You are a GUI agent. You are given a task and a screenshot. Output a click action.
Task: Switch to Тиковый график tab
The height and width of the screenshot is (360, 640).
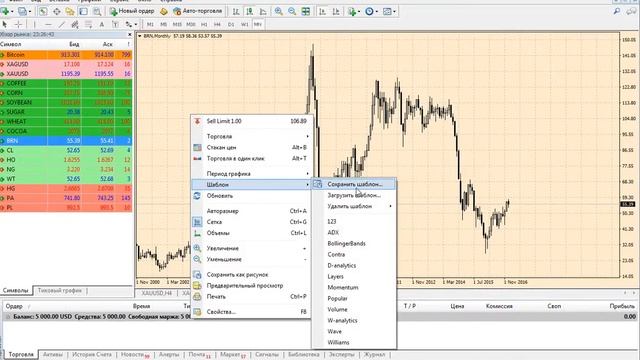(60, 291)
